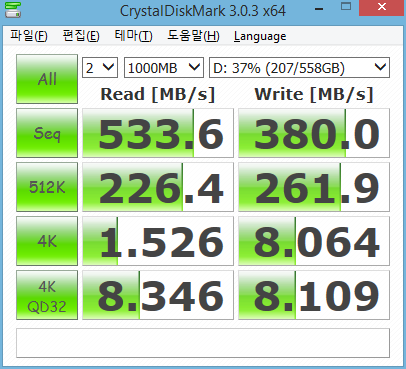Click the 4K write result 8.064

click(x=314, y=241)
